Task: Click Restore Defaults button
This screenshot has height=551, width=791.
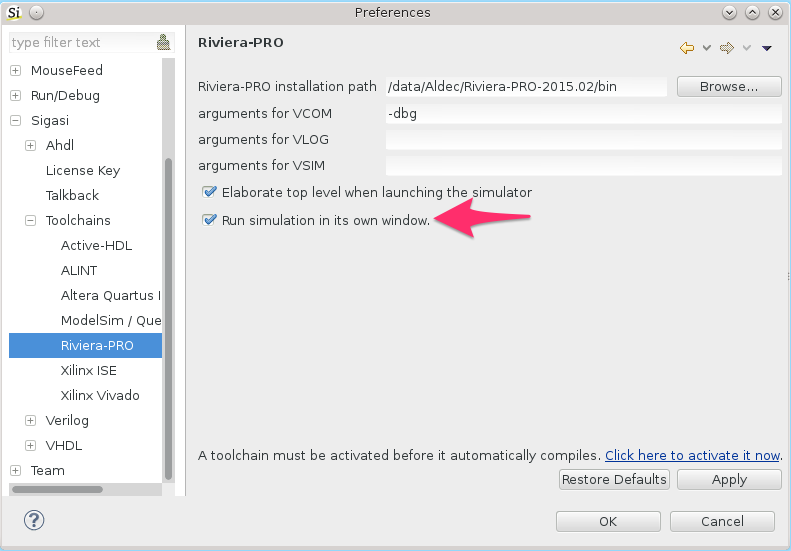Action: click(x=614, y=479)
